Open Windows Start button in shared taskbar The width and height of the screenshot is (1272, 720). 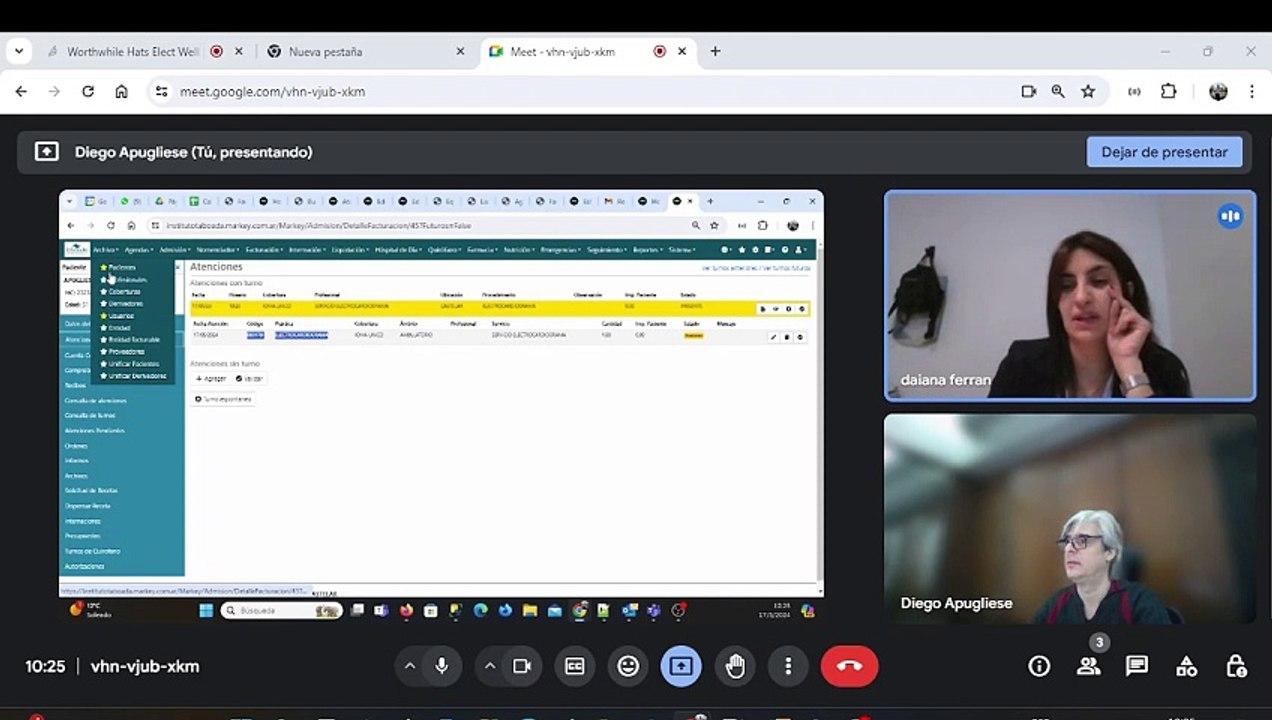coord(206,610)
